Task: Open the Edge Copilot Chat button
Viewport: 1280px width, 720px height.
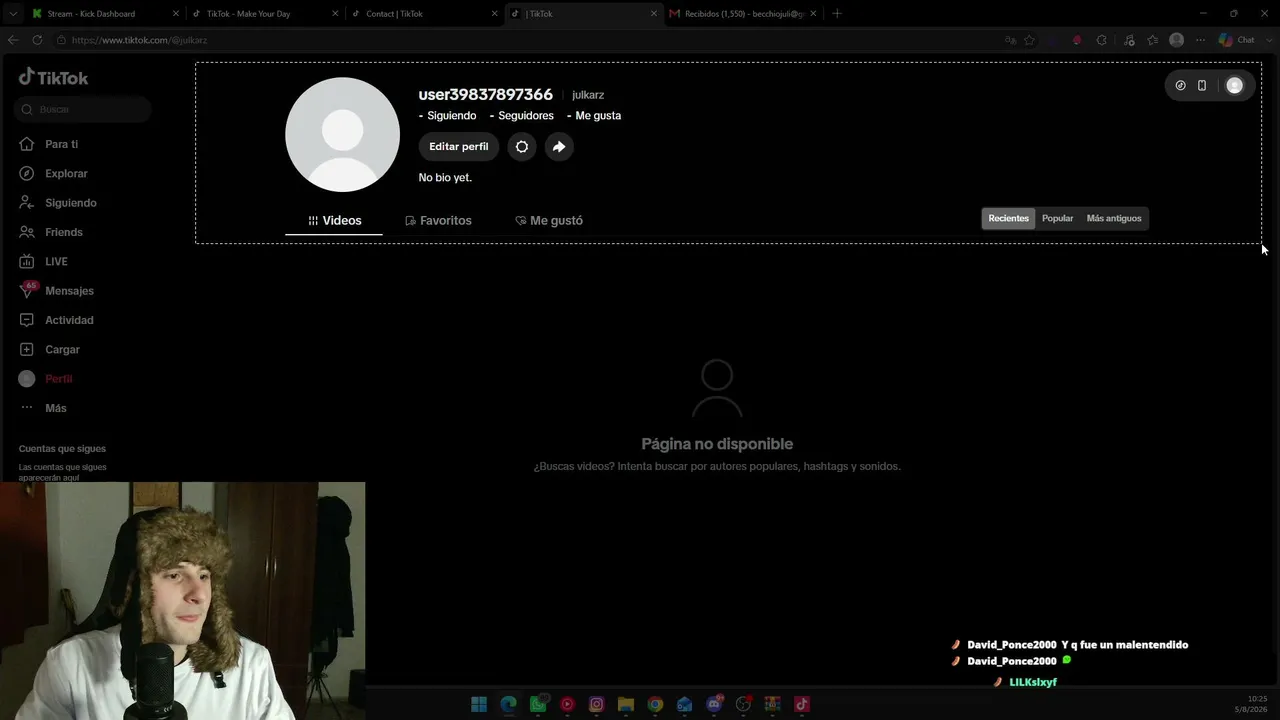Action: [x=1237, y=40]
